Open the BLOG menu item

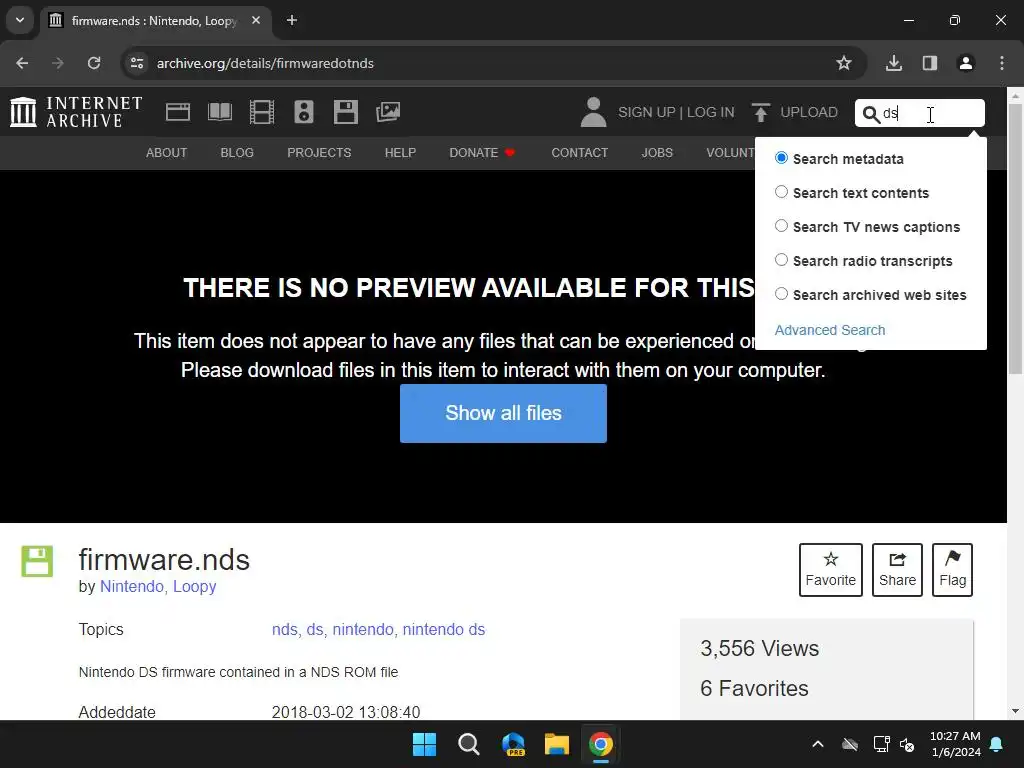pos(237,153)
